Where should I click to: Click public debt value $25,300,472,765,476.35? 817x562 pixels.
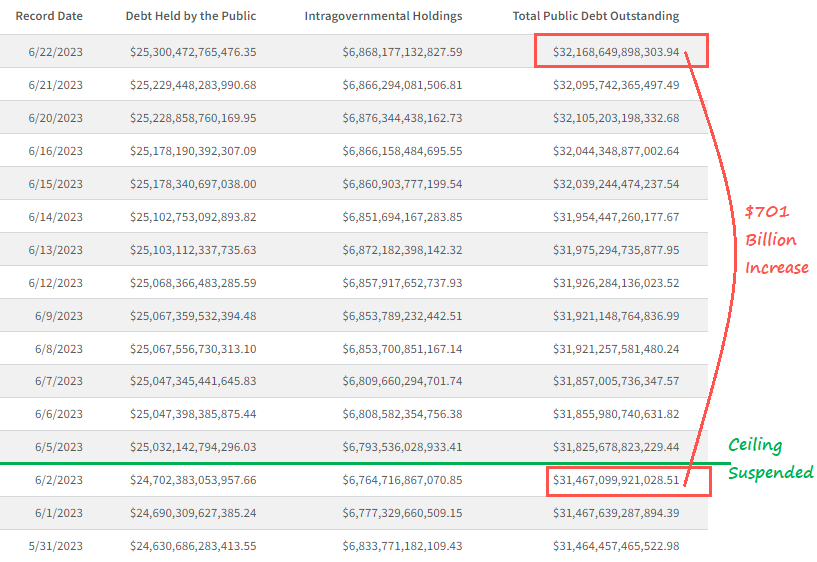point(193,52)
